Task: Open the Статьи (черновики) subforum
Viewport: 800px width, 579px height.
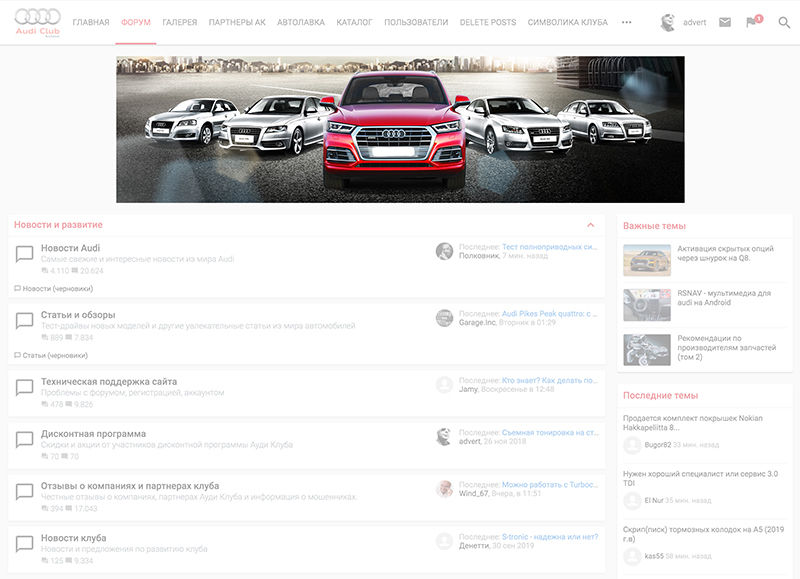Action: point(55,356)
